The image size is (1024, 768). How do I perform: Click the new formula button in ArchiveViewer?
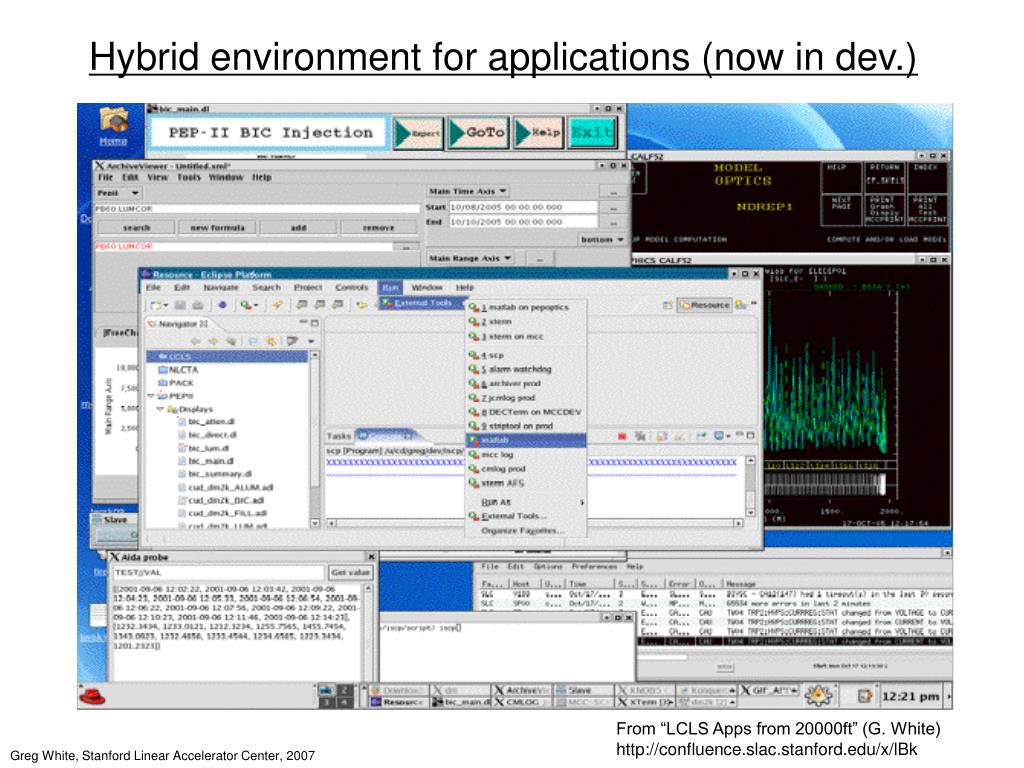pyautogui.click(x=217, y=227)
